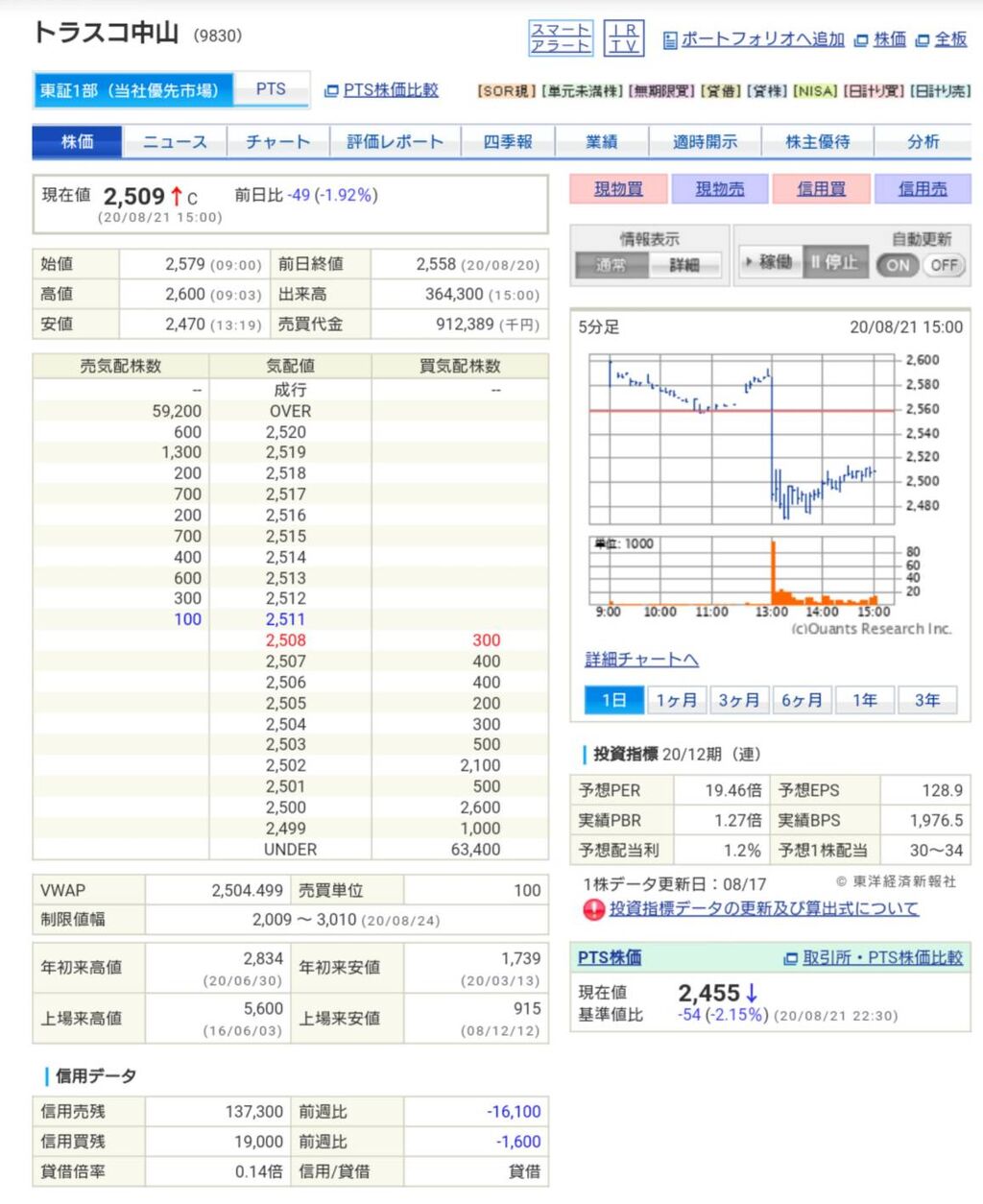Switch to the PTS market tab

[x=271, y=89]
